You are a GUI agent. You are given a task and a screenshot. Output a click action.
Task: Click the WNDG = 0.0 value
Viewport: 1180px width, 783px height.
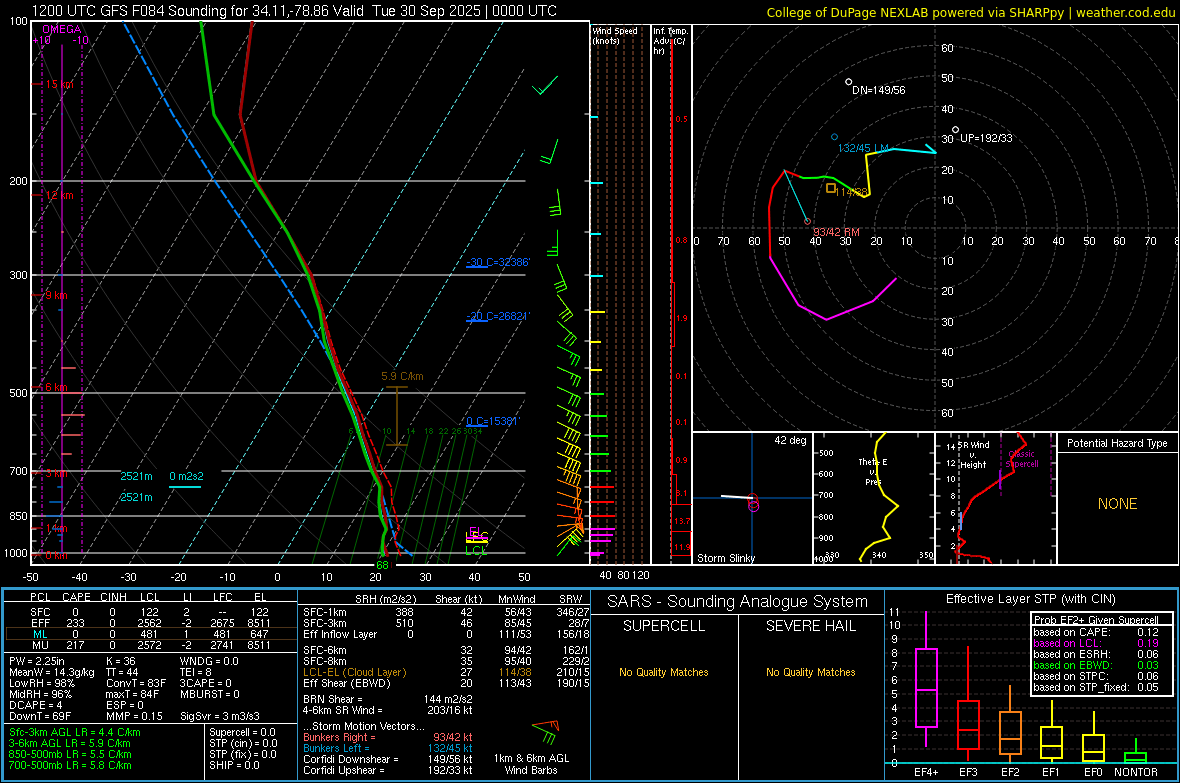[x=209, y=661]
